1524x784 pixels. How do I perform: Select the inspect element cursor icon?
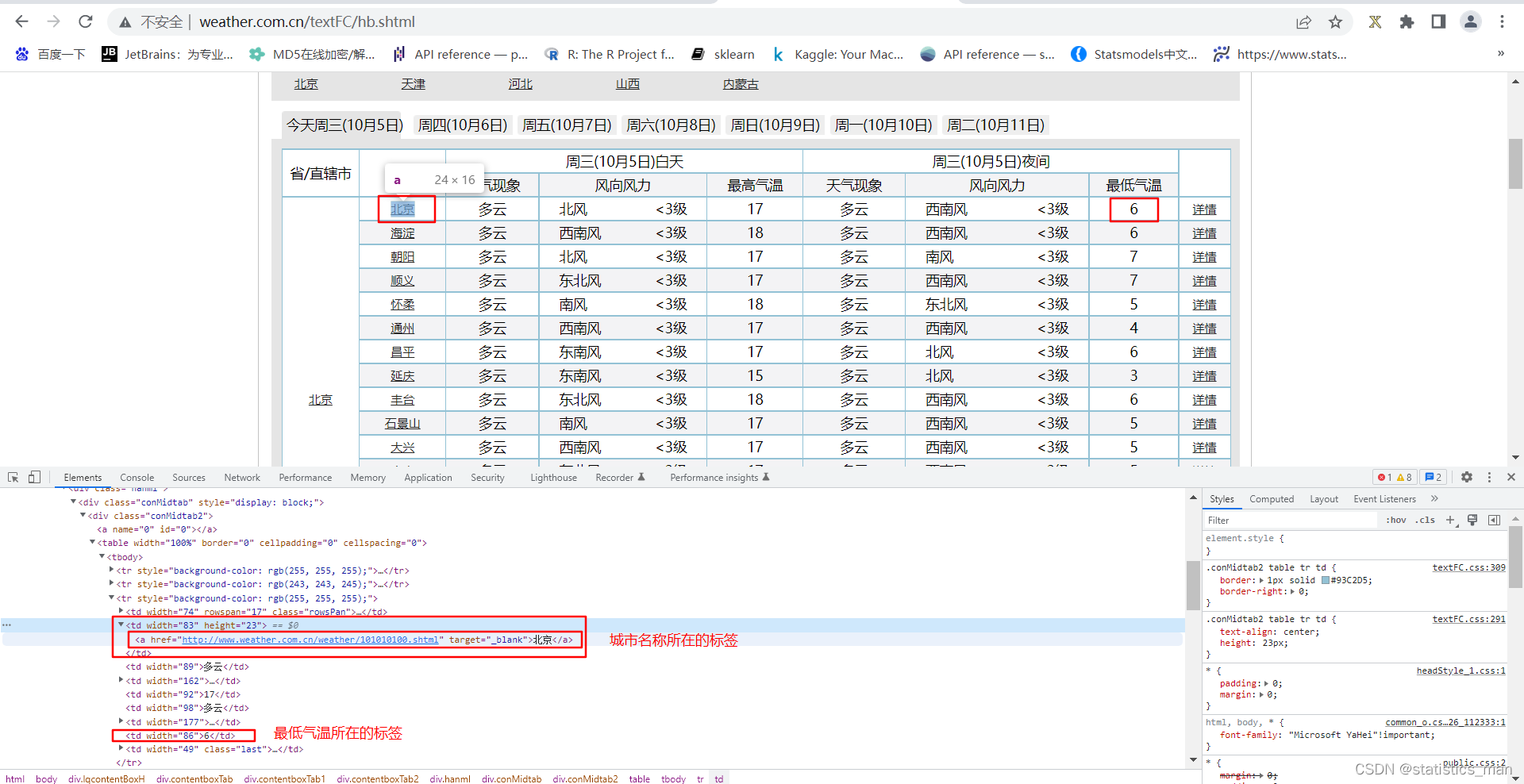click(x=13, y=477)
